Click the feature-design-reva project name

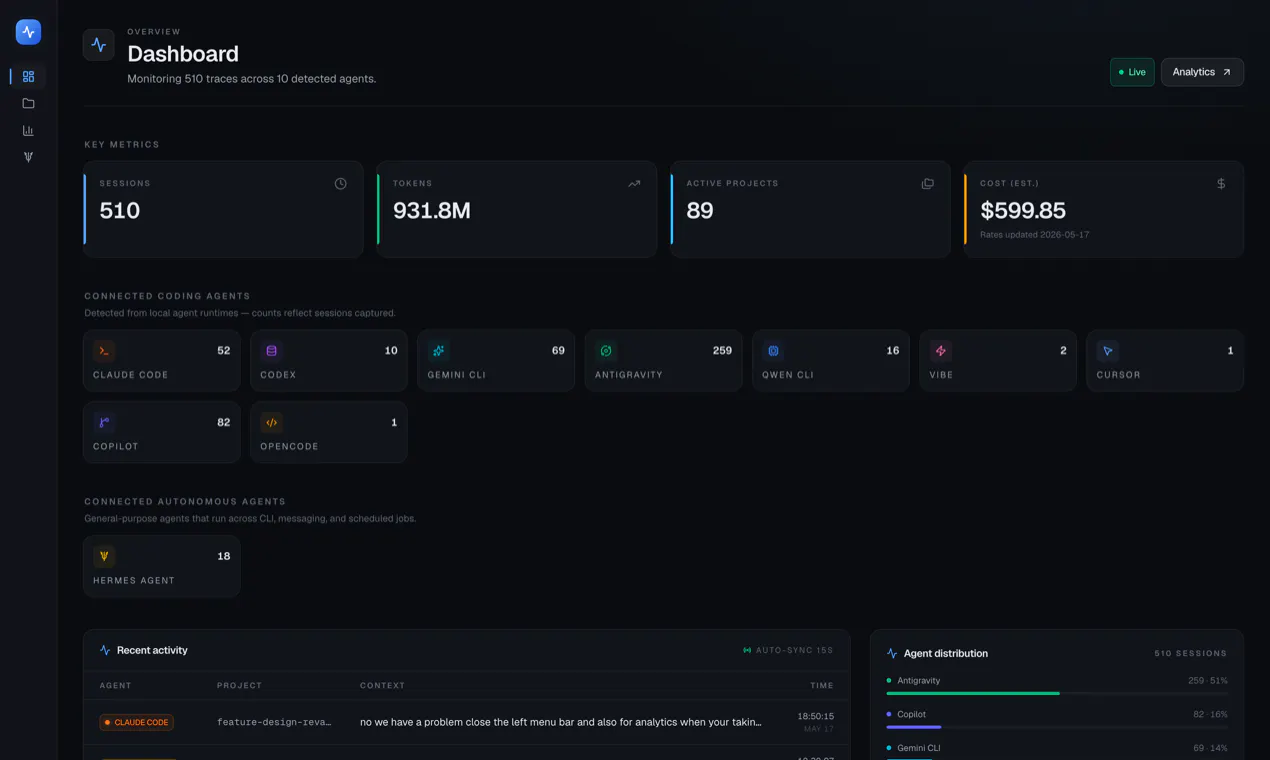click(x=274, y=722)
